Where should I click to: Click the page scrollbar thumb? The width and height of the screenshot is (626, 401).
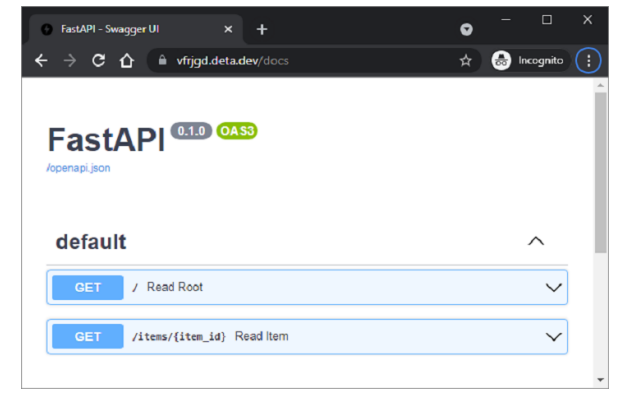pyautogui.click(x=600, y=173)
